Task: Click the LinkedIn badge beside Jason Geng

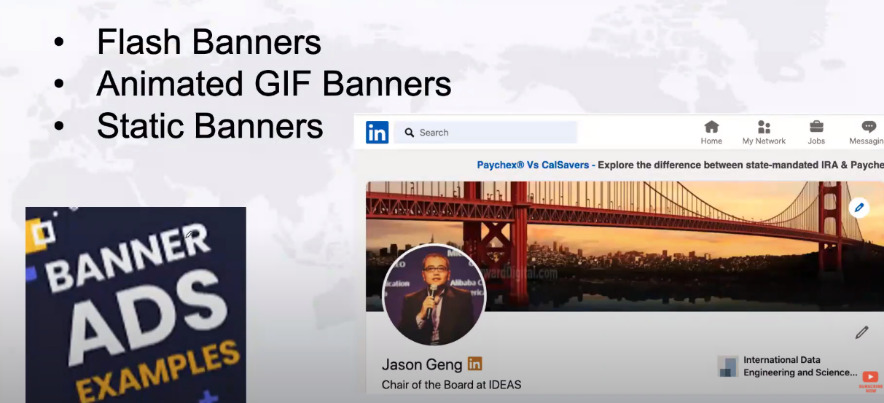Action: [x=475, y=364]
